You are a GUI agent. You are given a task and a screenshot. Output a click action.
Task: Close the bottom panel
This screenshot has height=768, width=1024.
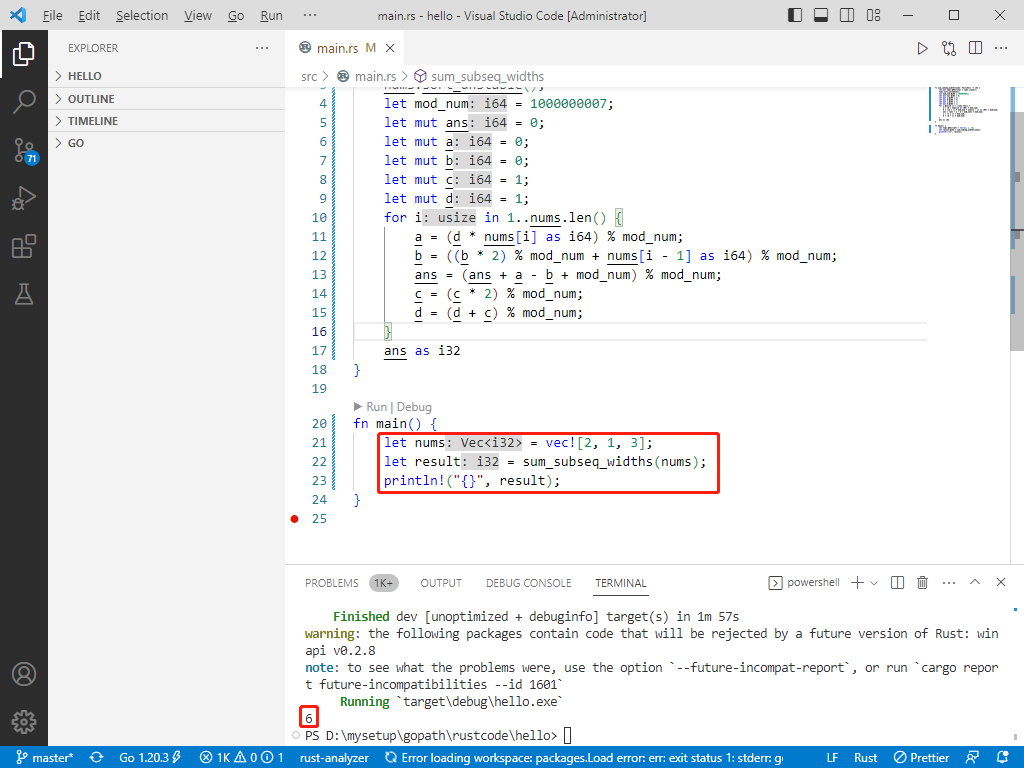coord(1000,582)
